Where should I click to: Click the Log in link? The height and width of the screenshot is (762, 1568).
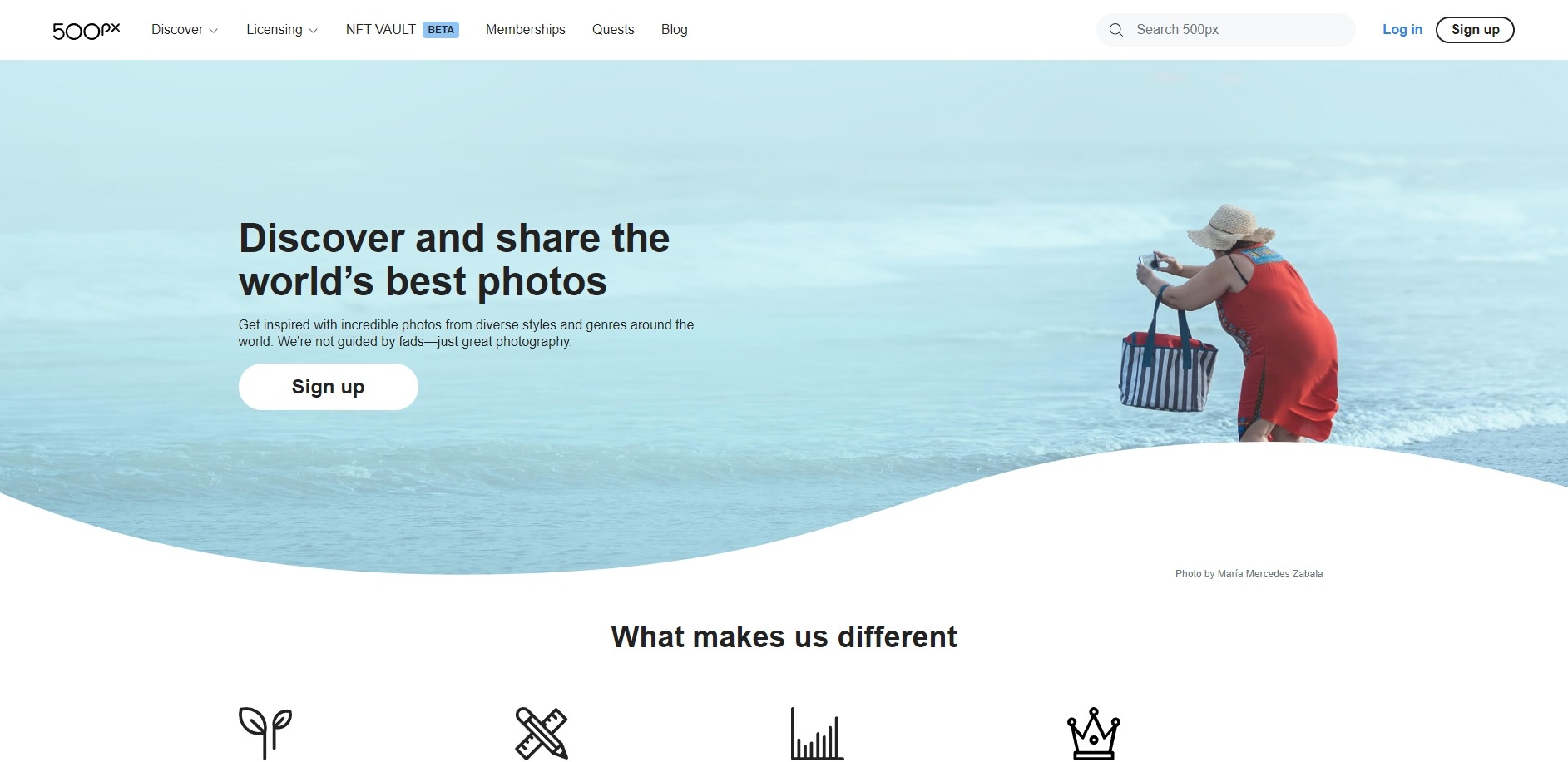pos(1402,30)
